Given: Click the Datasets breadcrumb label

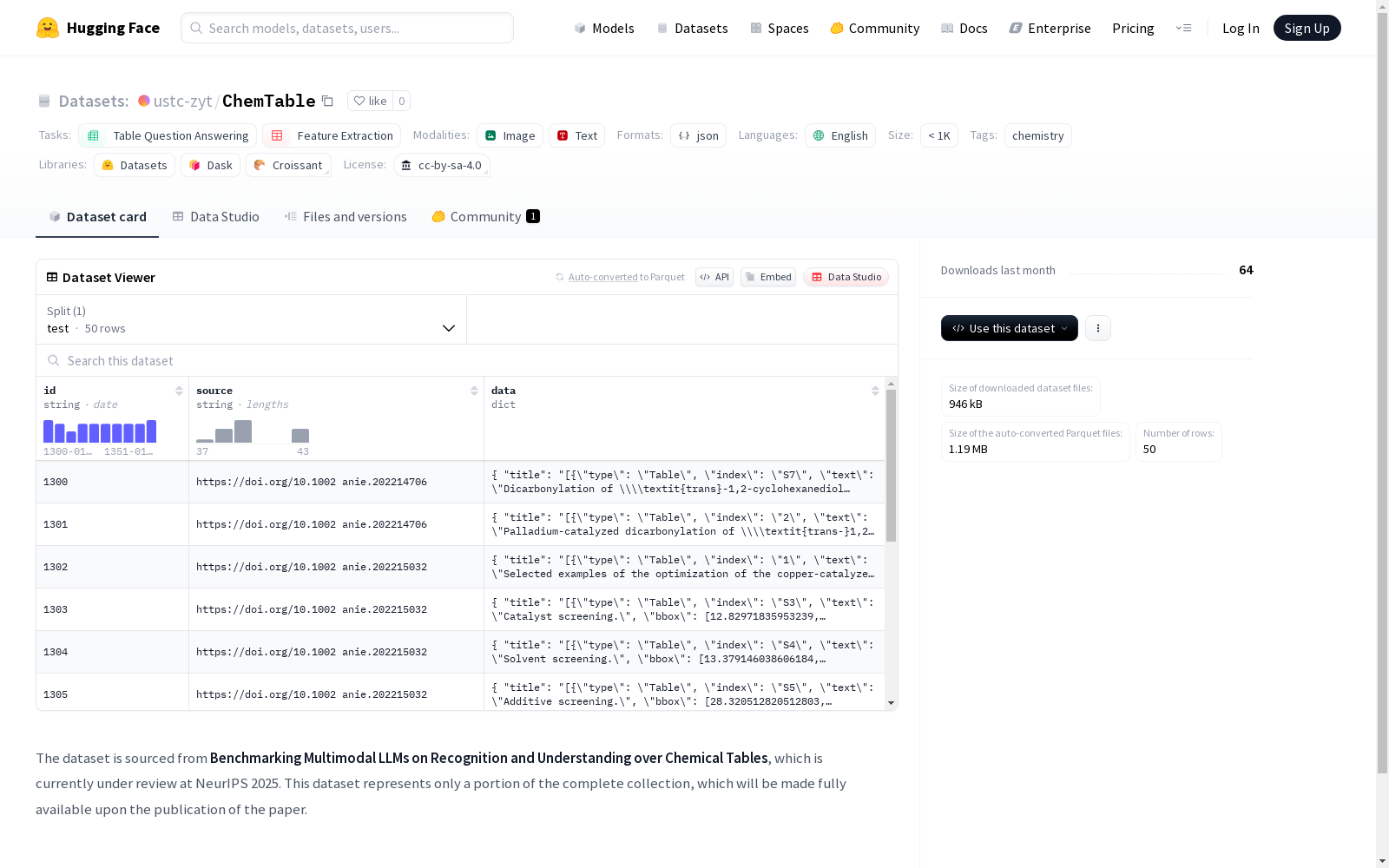Looking at the screenshot, I should 94,101.
